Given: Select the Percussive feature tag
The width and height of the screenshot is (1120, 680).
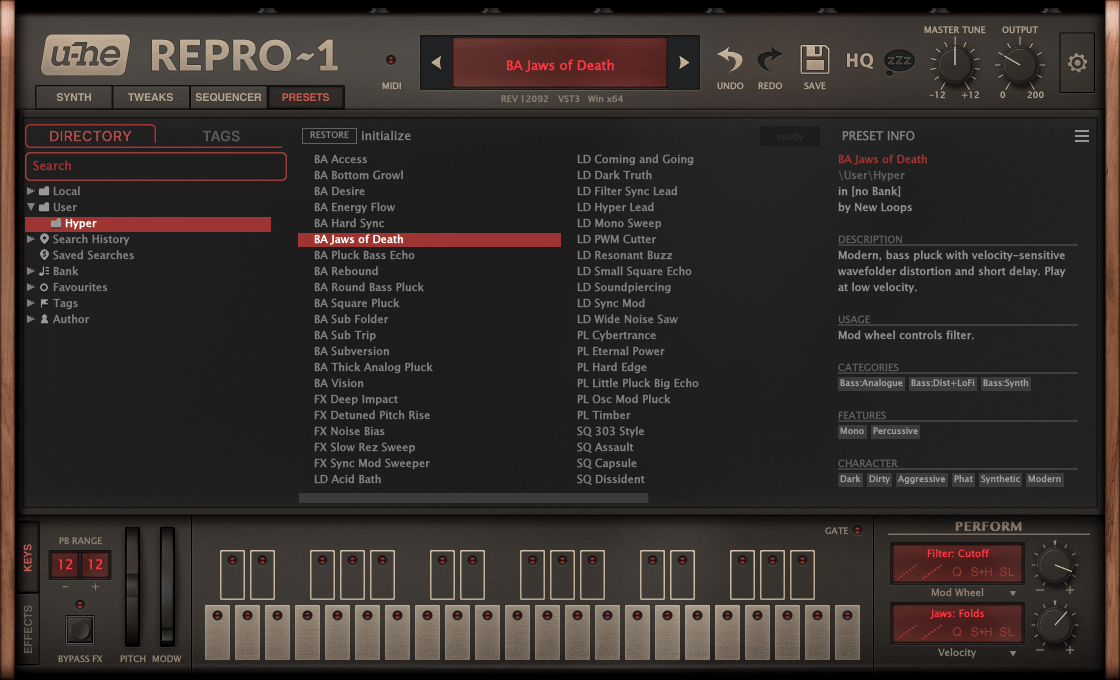Looking at the screenshot, I should (x=895, y=431).
